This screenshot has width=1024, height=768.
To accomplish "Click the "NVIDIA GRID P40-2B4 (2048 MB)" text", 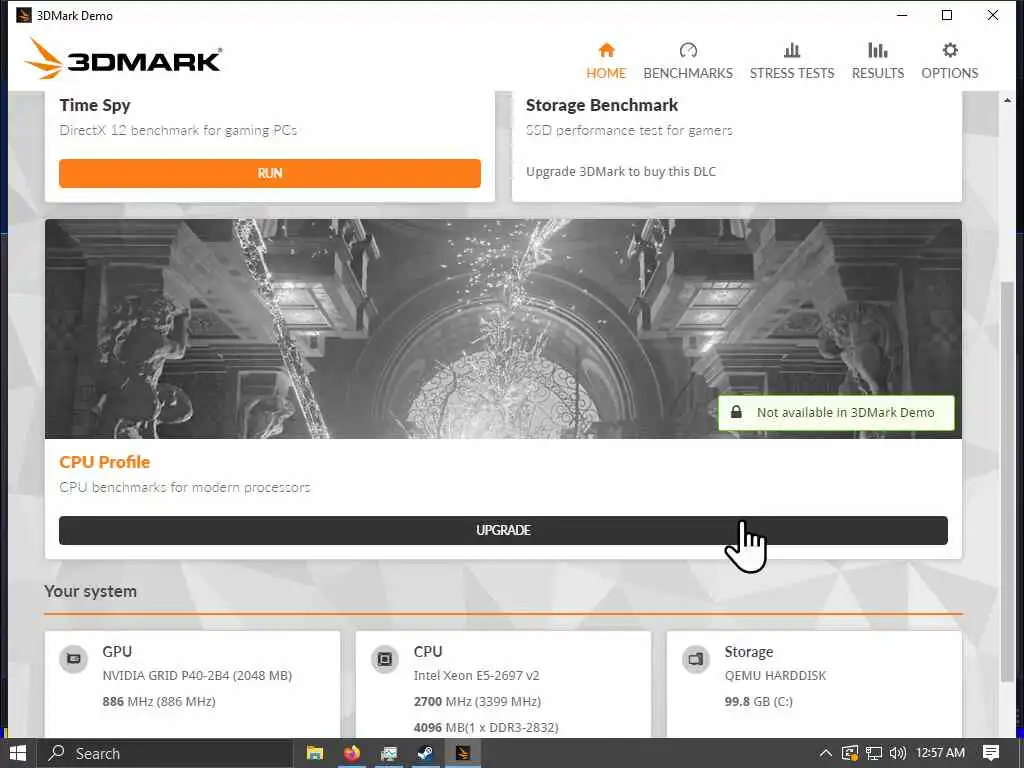I will click(197, 676).
